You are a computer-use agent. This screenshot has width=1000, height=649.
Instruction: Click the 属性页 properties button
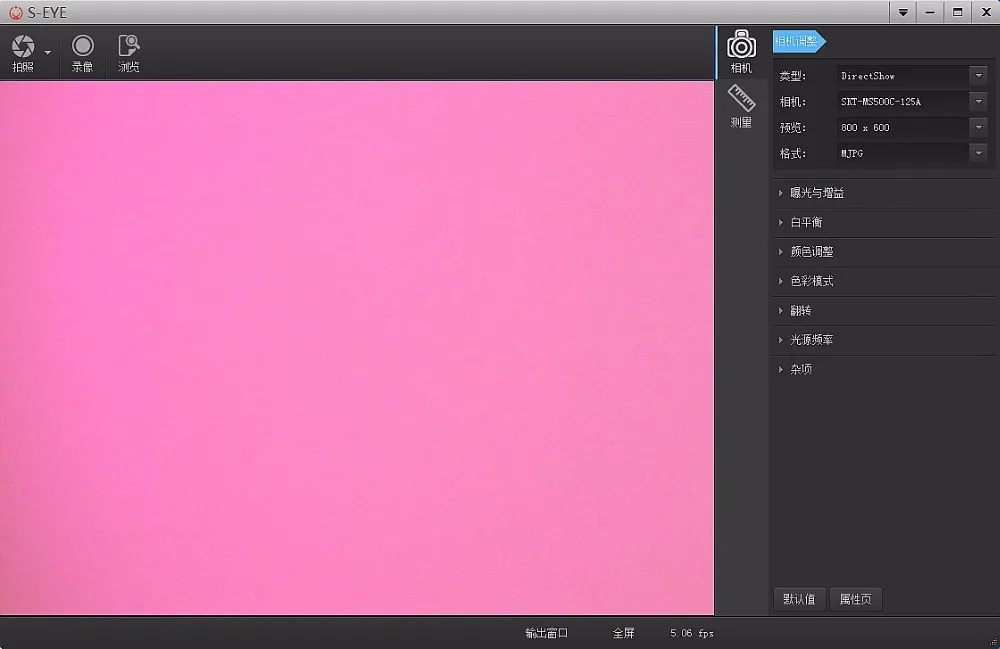(x=855, y=599)
